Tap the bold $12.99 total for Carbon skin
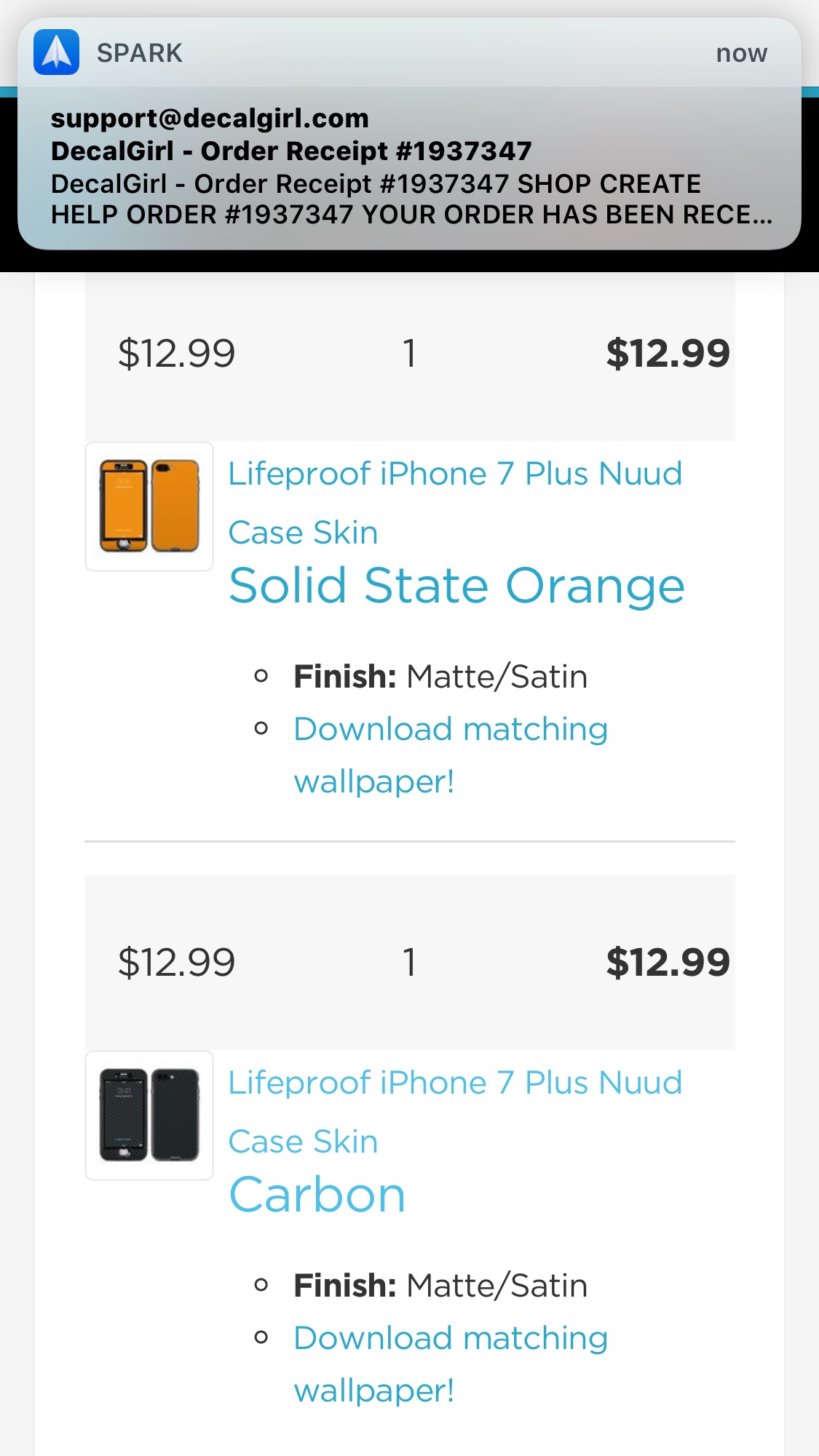 (668, 963)
